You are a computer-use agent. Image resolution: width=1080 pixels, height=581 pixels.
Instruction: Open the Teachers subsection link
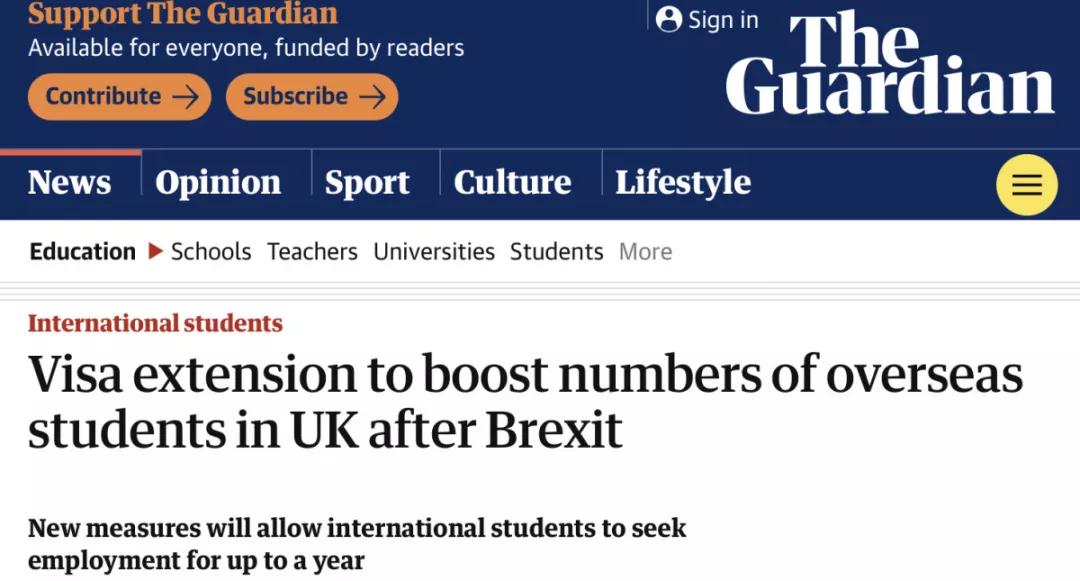tap(312, 251)
